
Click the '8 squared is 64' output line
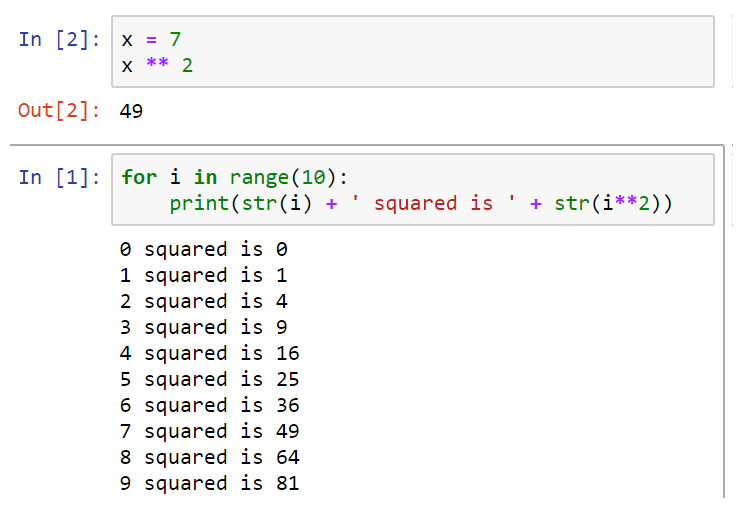209,457
